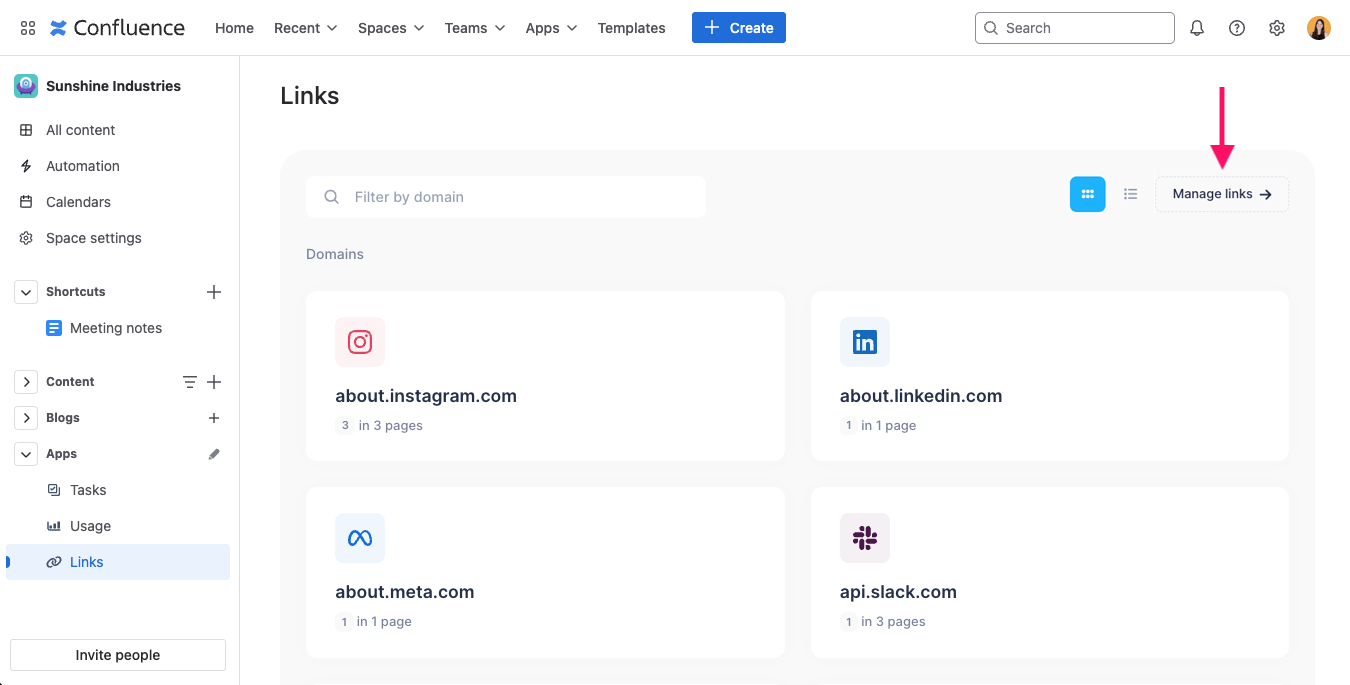
Task: Switch to list view layout
Action: (1130, 193)
